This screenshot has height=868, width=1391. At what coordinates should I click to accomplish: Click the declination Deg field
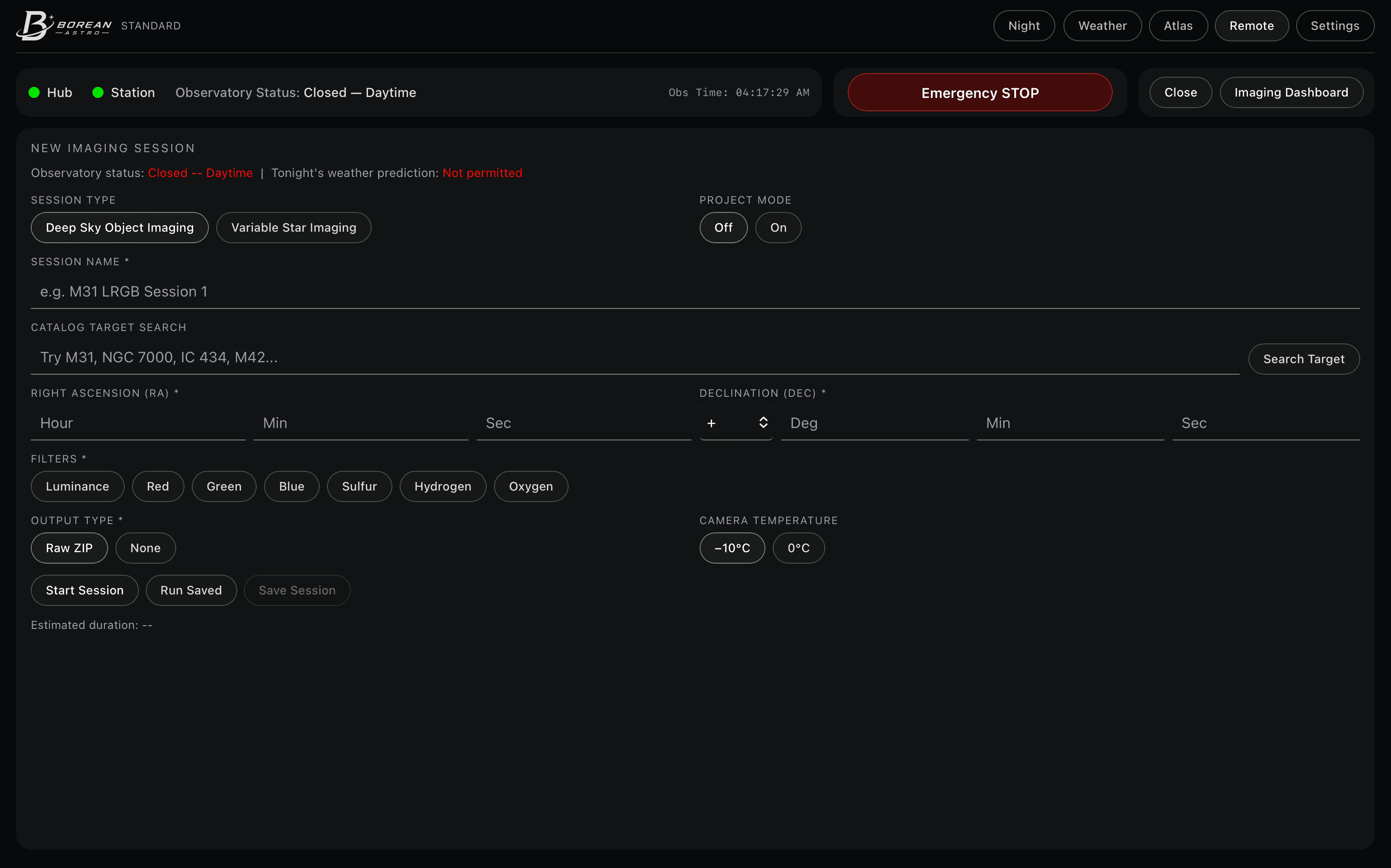(874, 423)
